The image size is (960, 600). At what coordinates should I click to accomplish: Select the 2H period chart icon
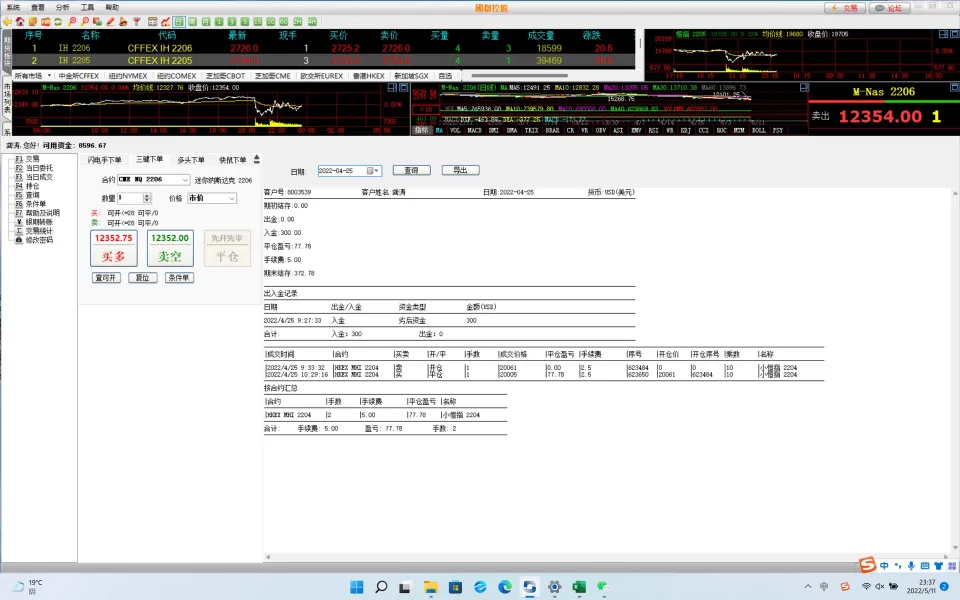pos(297,20)
